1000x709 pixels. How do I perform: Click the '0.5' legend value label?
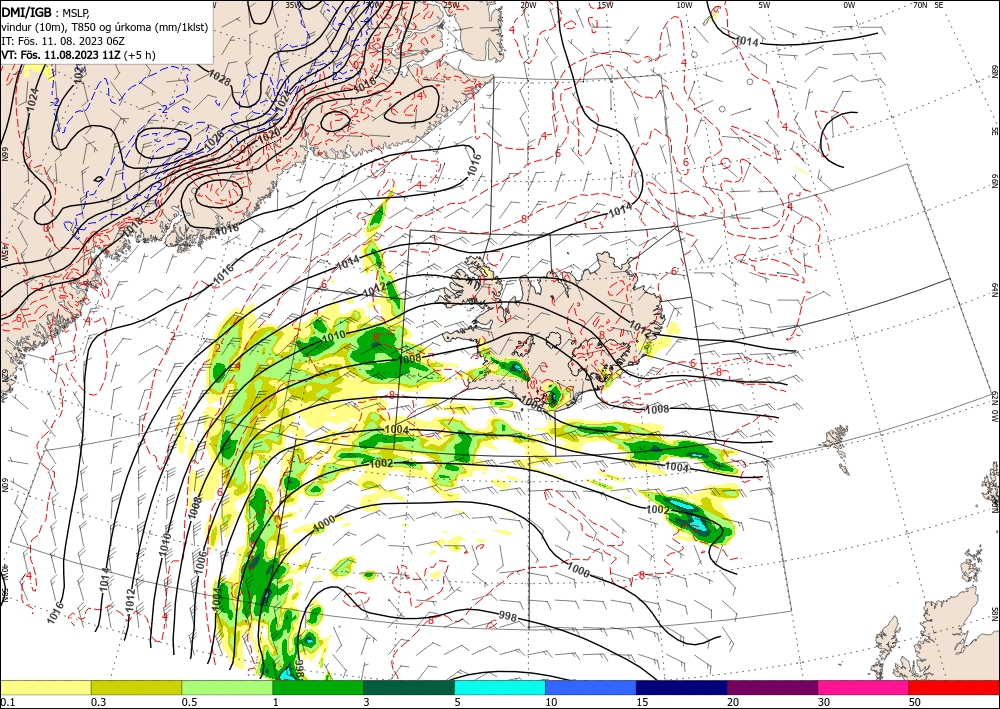pyautogui.click(x=189, y=702)
